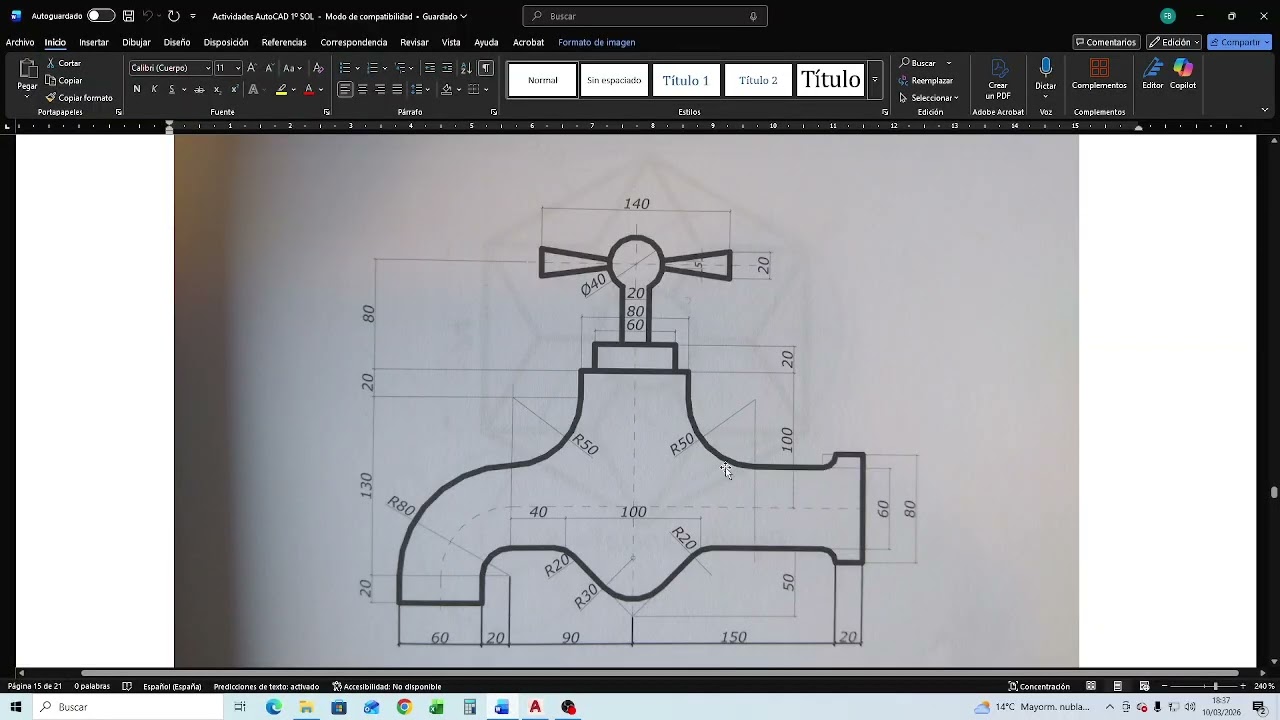Viewport: 1280px width, 720px height.
Task: Open the Archivo menu
Action: point(20,42)
